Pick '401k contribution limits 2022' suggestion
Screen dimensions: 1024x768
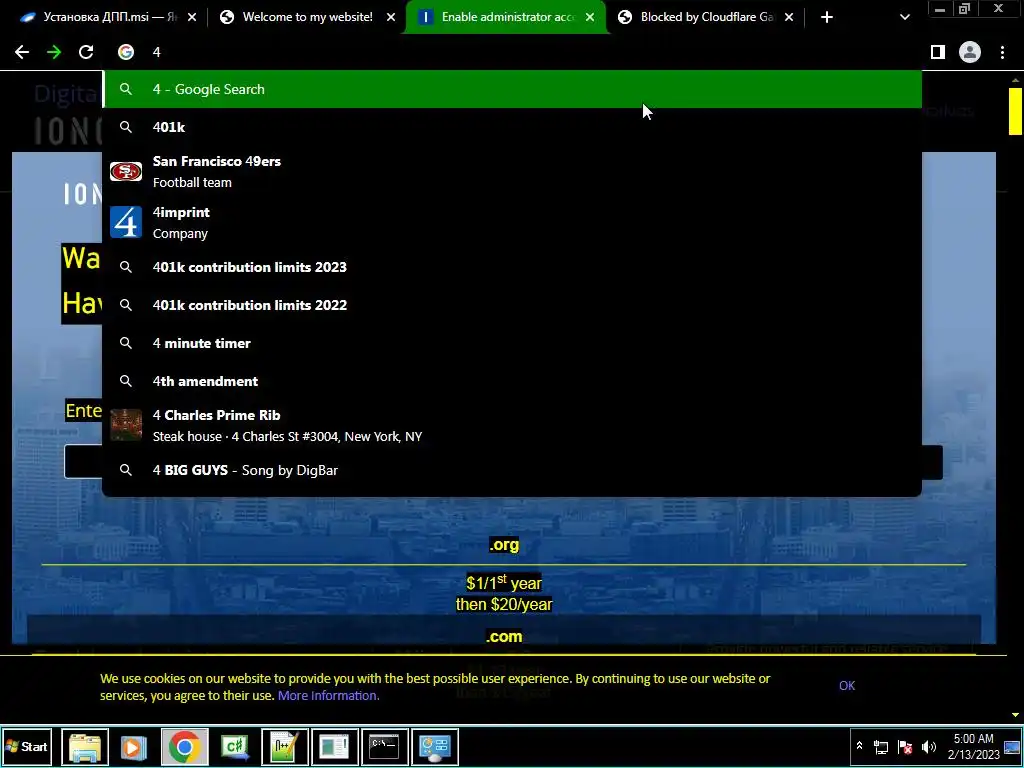pyautogui.click(x=513, y=305)
